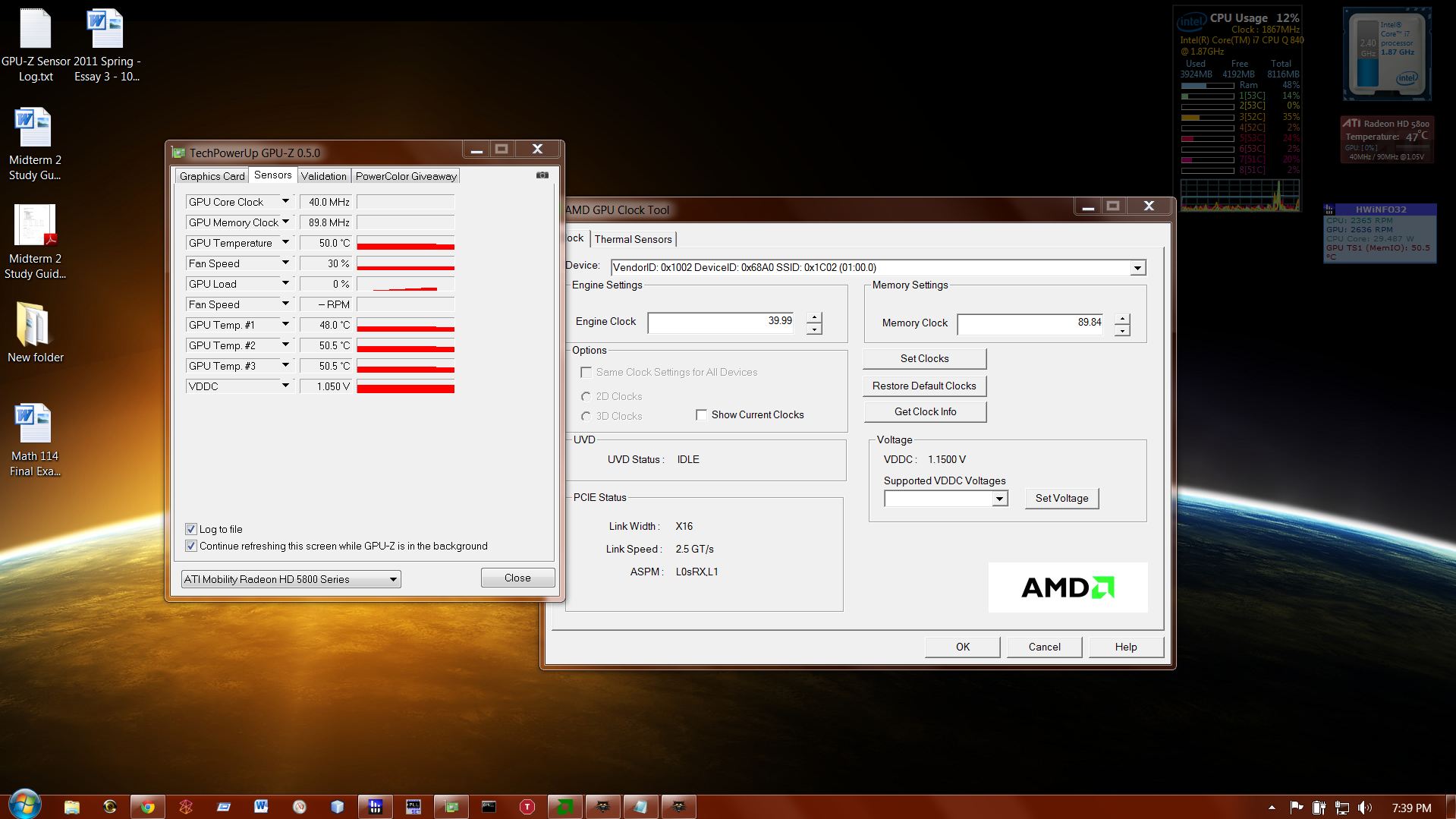Switch to GPU-Z graphics card taskbar icon
The image size is (1456, 819).
tap(451, 807)
